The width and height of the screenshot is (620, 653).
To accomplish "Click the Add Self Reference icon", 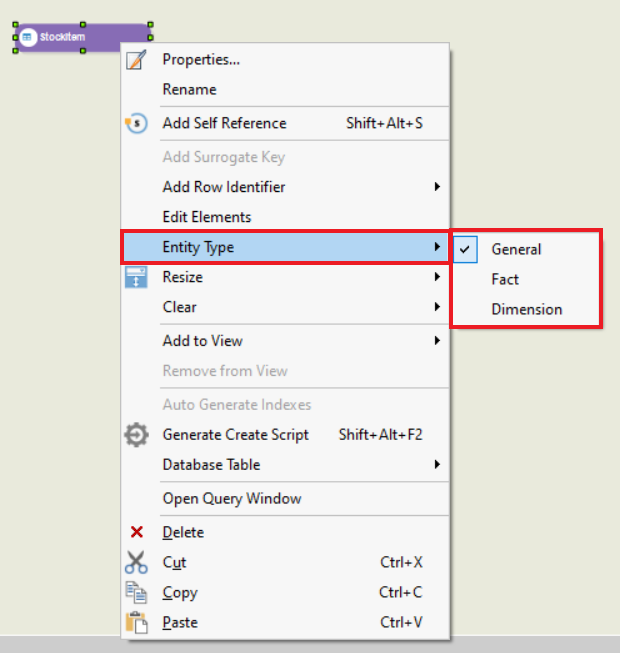I will click(136, 123).
